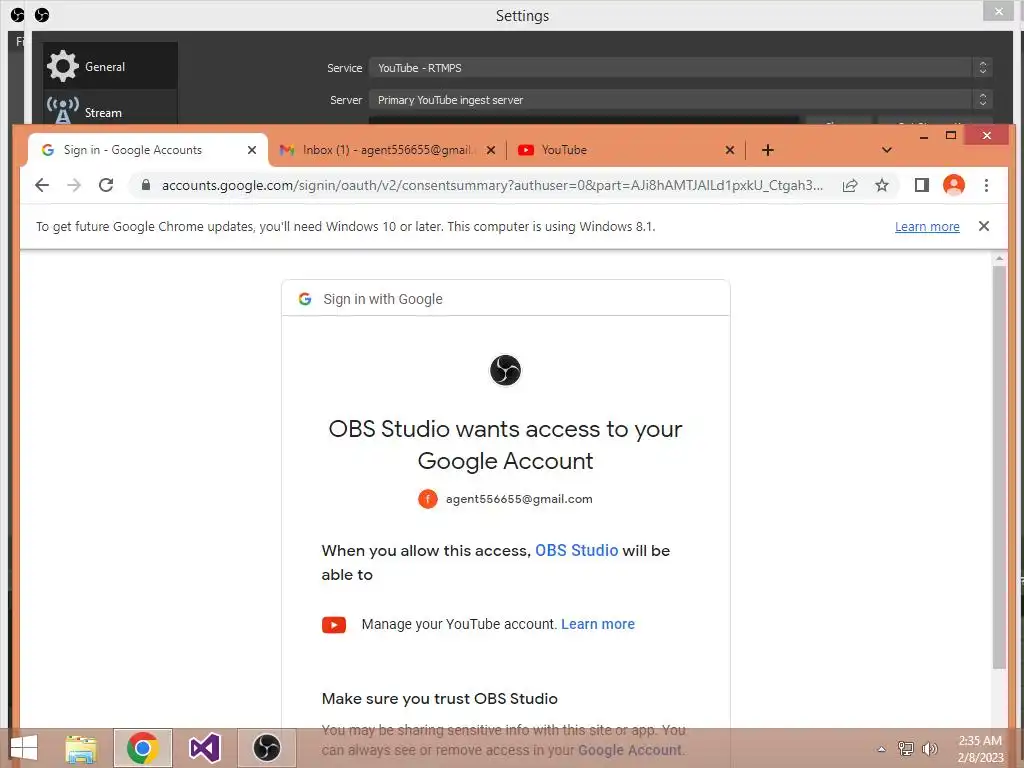This screenshot has height=768, width=1024.
Task: Click the red YouTube permission icon
Action: (334, 625)
